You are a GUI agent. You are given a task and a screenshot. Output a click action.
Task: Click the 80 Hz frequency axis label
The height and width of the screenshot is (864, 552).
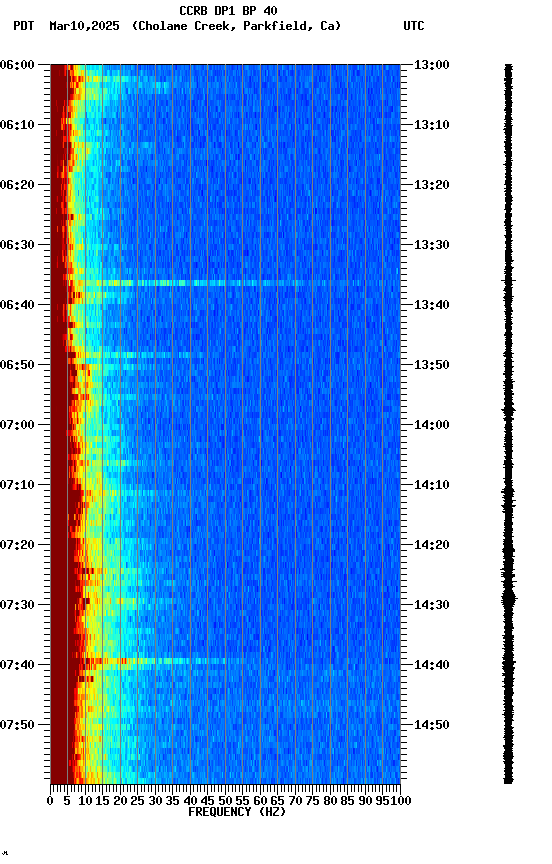pyautogui.click(x=330, y=801)
